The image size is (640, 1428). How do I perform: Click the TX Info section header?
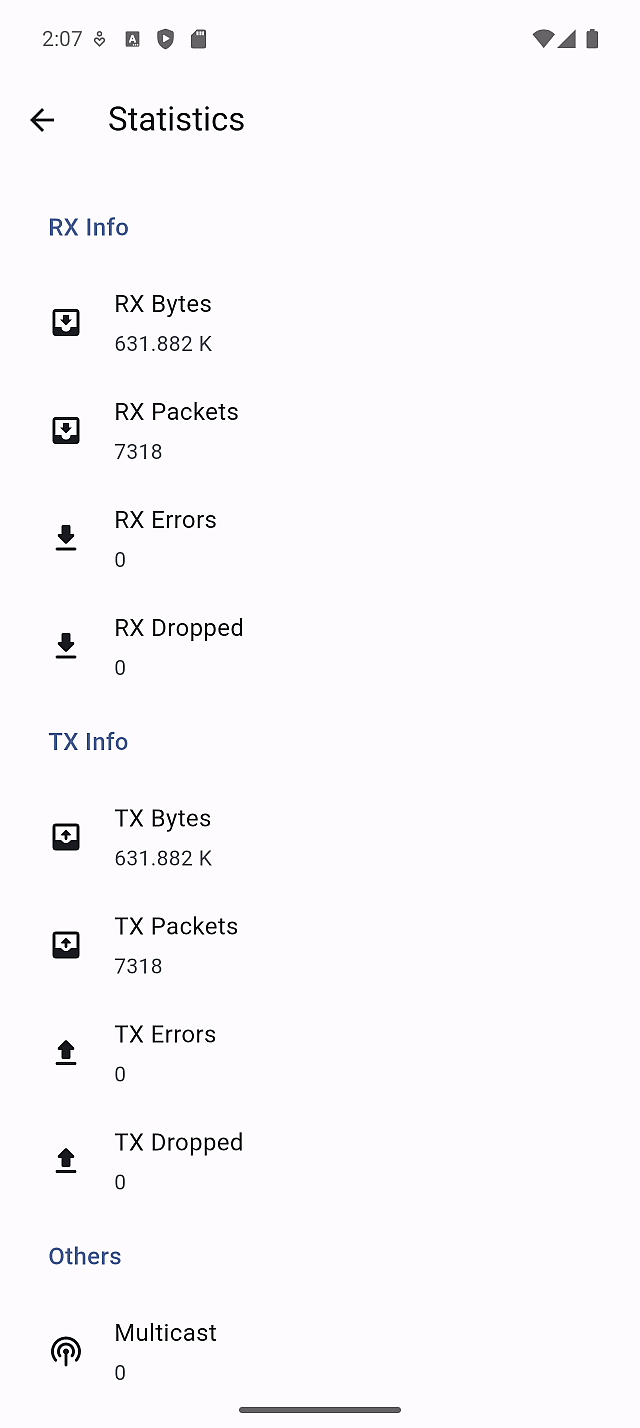[88, 741]
